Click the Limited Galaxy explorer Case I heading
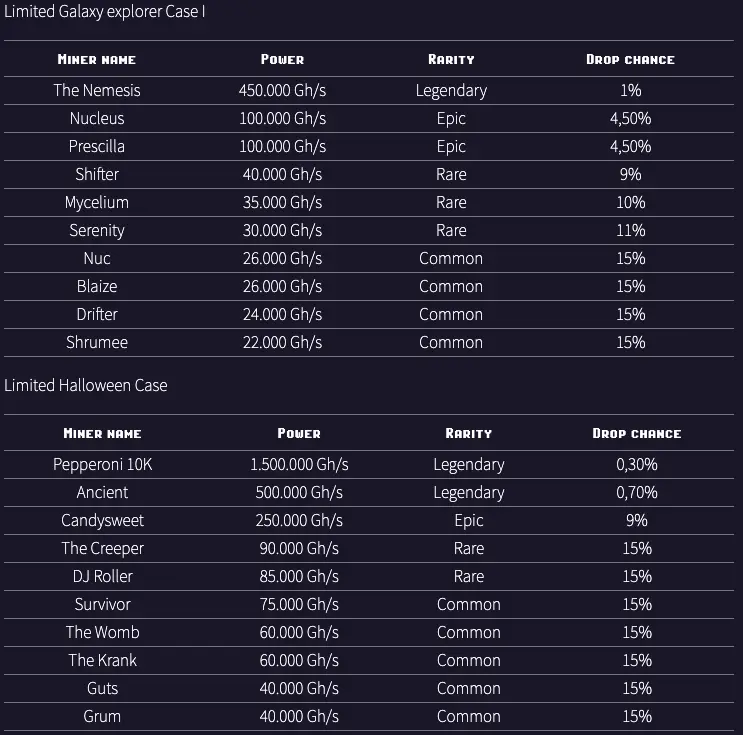This screenshot has height=735, width=743. coord(105,11)
